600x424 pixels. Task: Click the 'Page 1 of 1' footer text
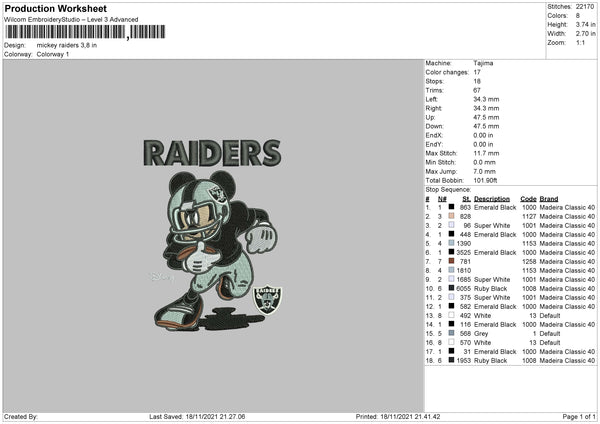pyautogui.click(x=579, y=416)
